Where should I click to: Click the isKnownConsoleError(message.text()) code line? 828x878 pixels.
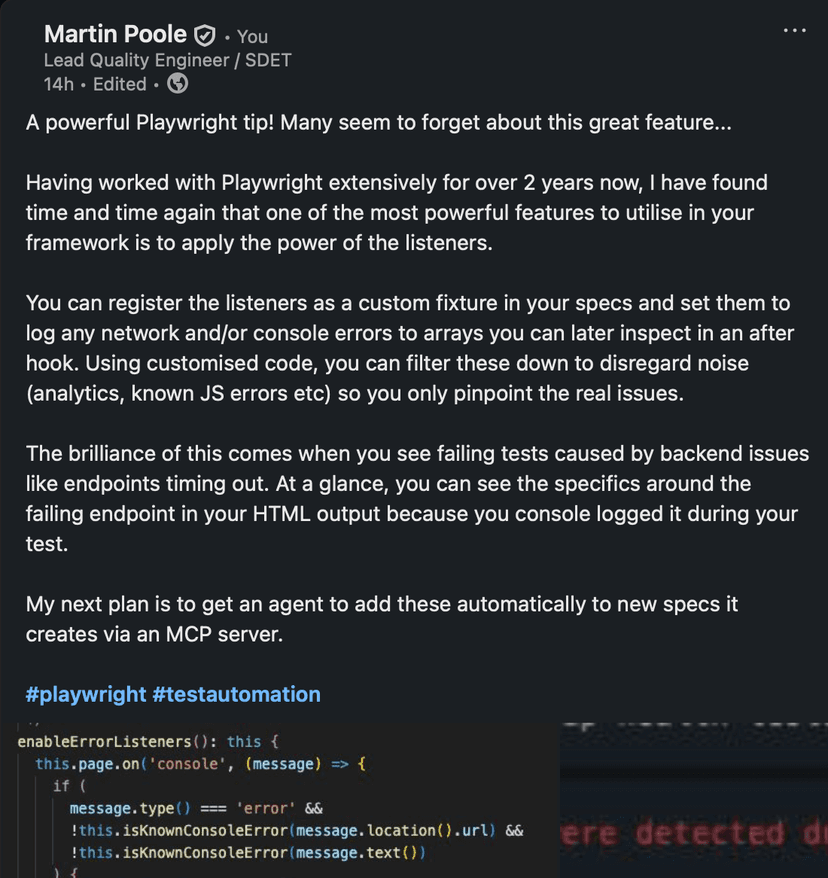[248, 852]
